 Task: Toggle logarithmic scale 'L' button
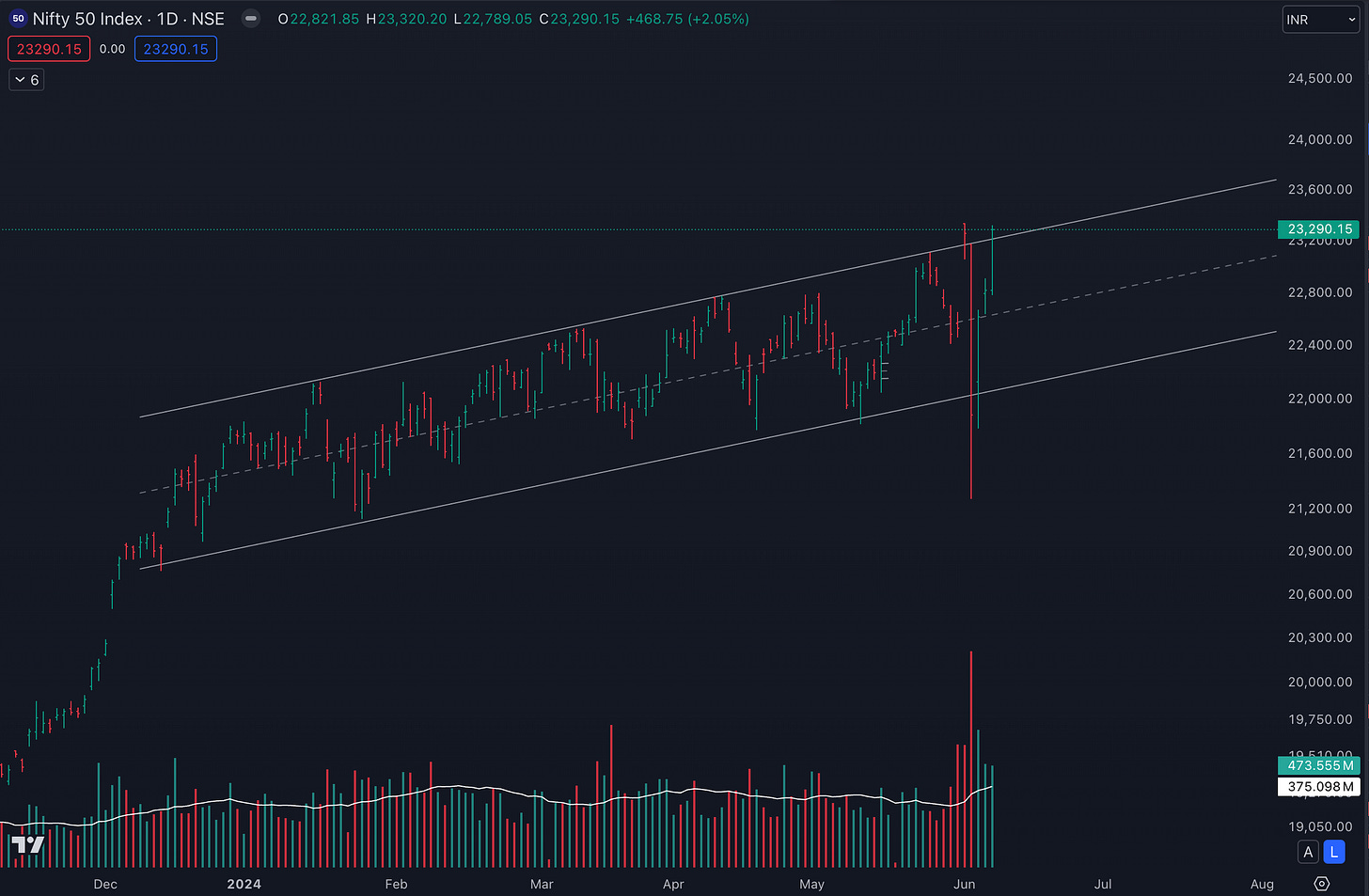pyautogui.click(x=1333, y=853)
